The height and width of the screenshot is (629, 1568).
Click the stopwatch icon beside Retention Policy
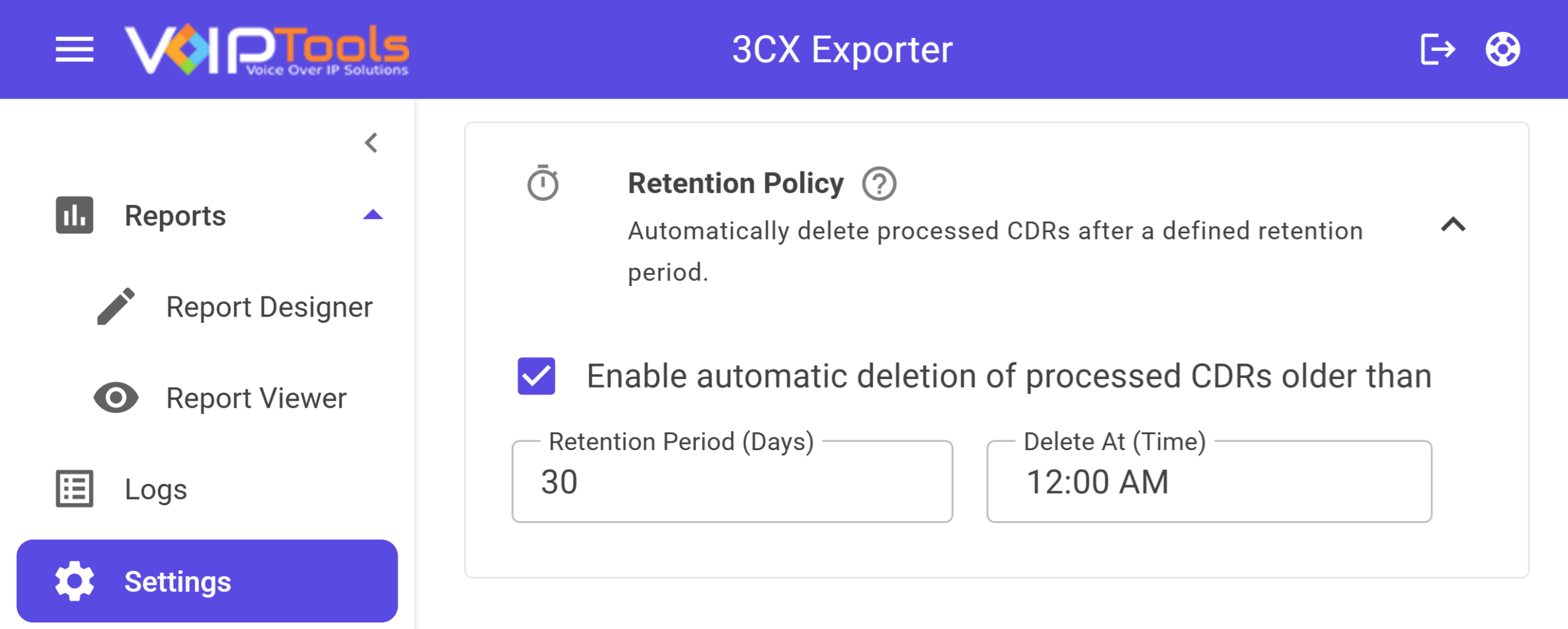[543, 183]
